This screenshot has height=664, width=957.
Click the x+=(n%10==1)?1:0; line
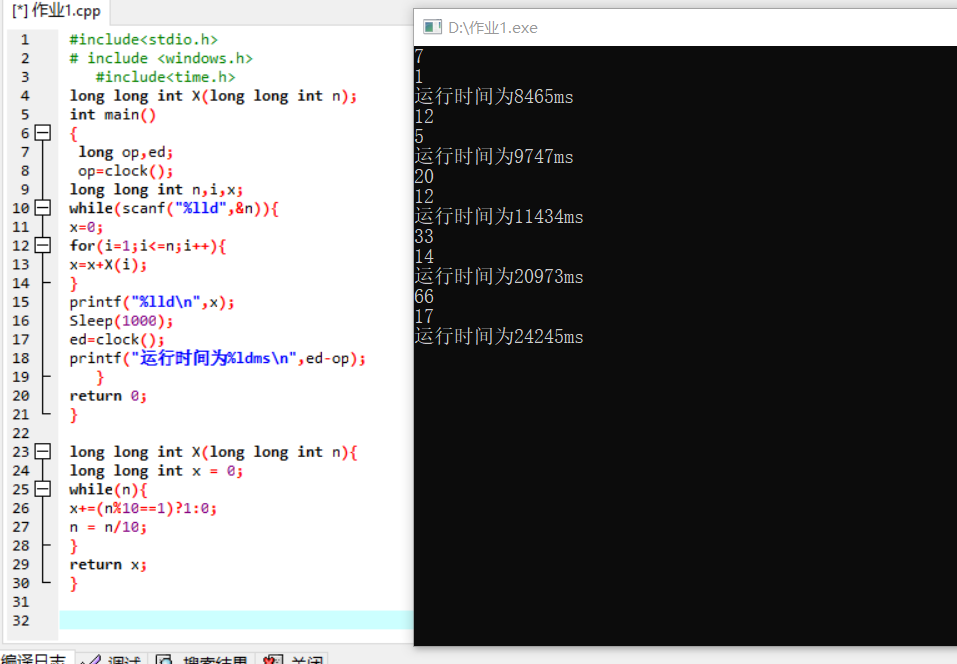click(143, 508)
